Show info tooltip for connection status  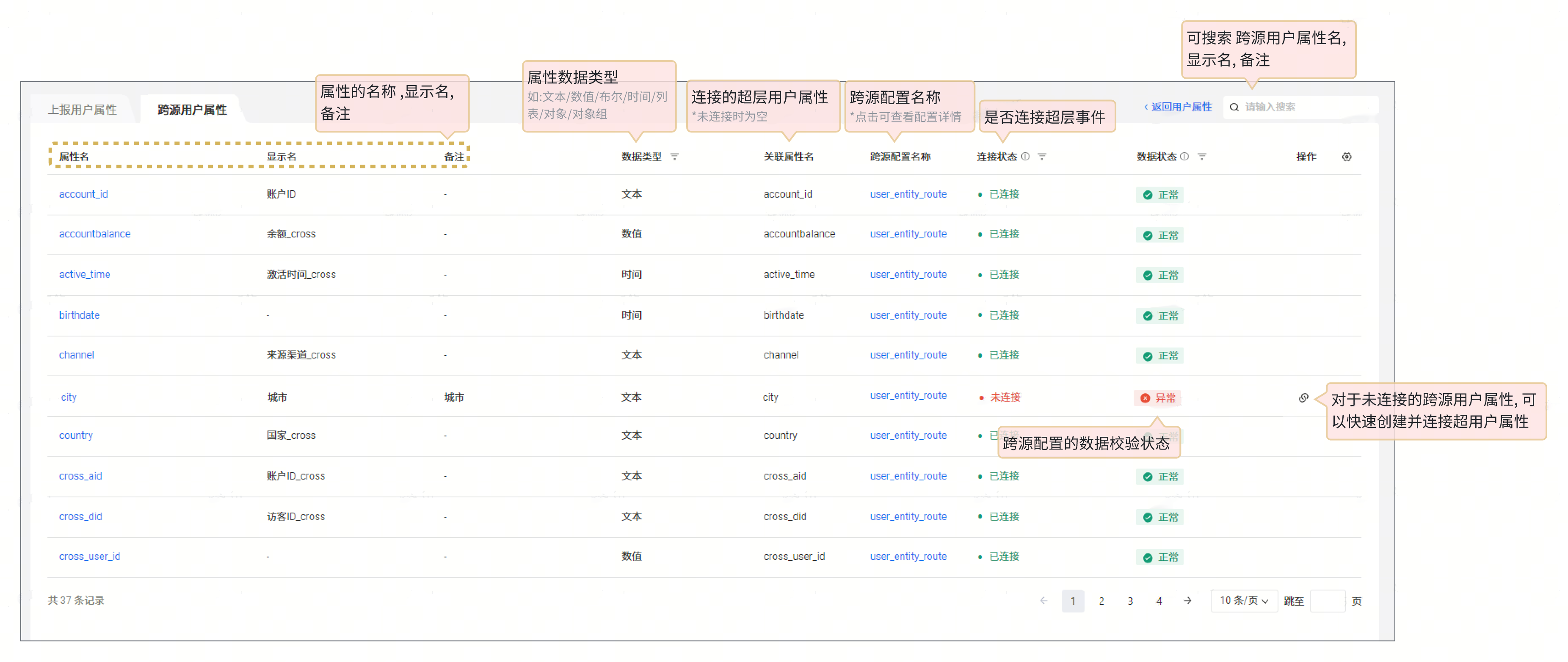pos(1026,157)
